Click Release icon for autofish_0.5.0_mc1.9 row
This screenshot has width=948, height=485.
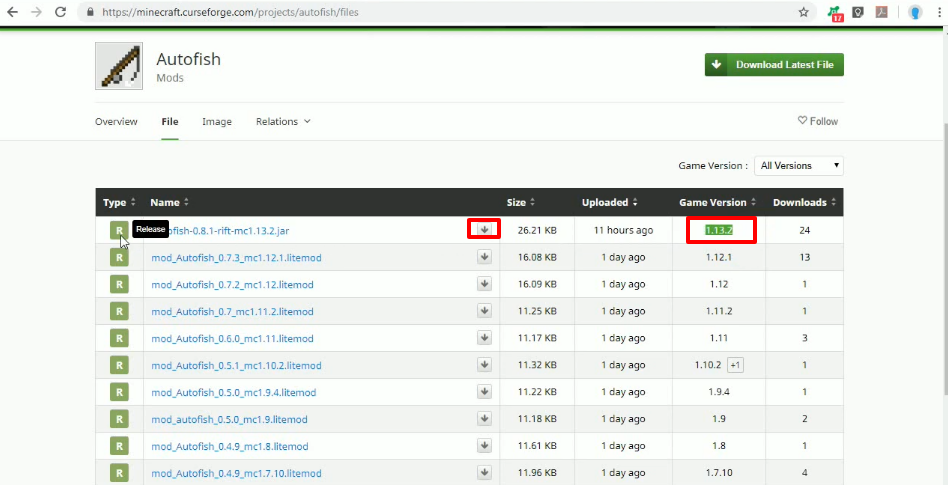[x=119, y=419]
